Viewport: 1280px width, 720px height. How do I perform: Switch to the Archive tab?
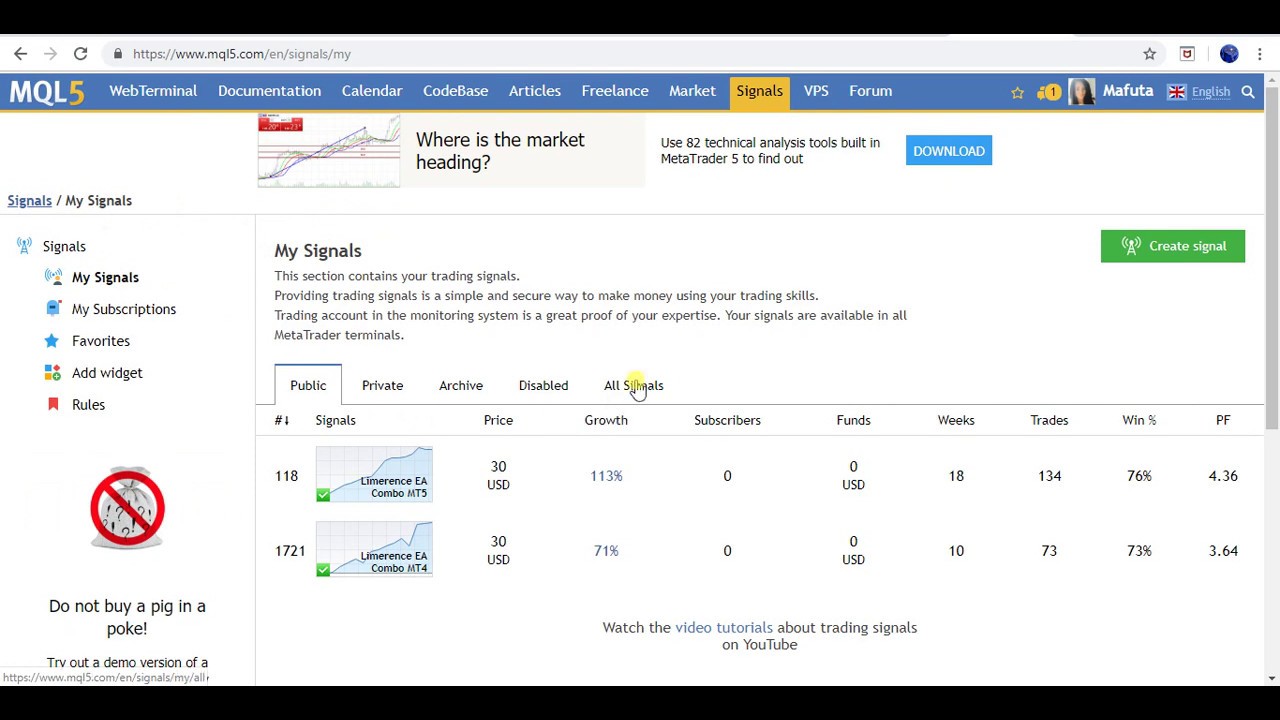pos(461,385)
